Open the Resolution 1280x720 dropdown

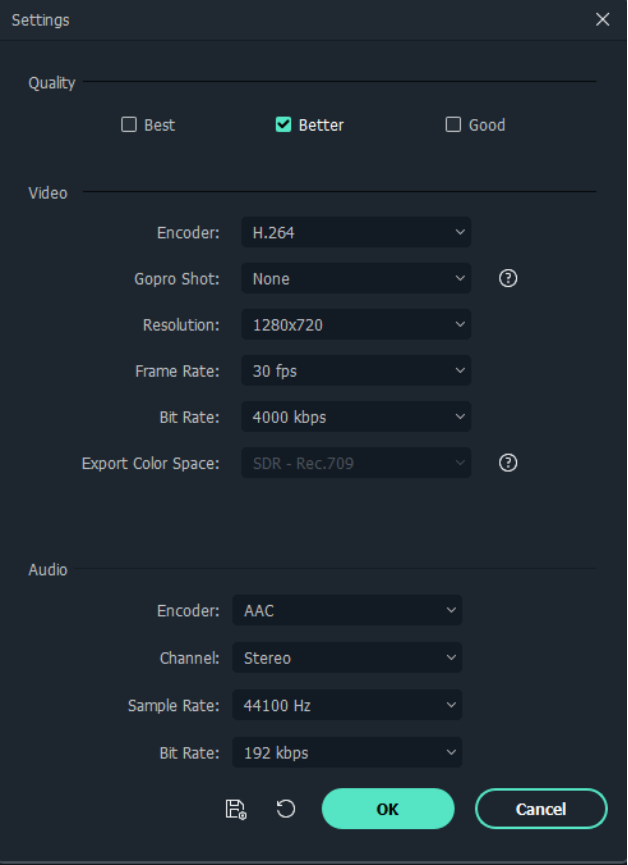(355, 325)
